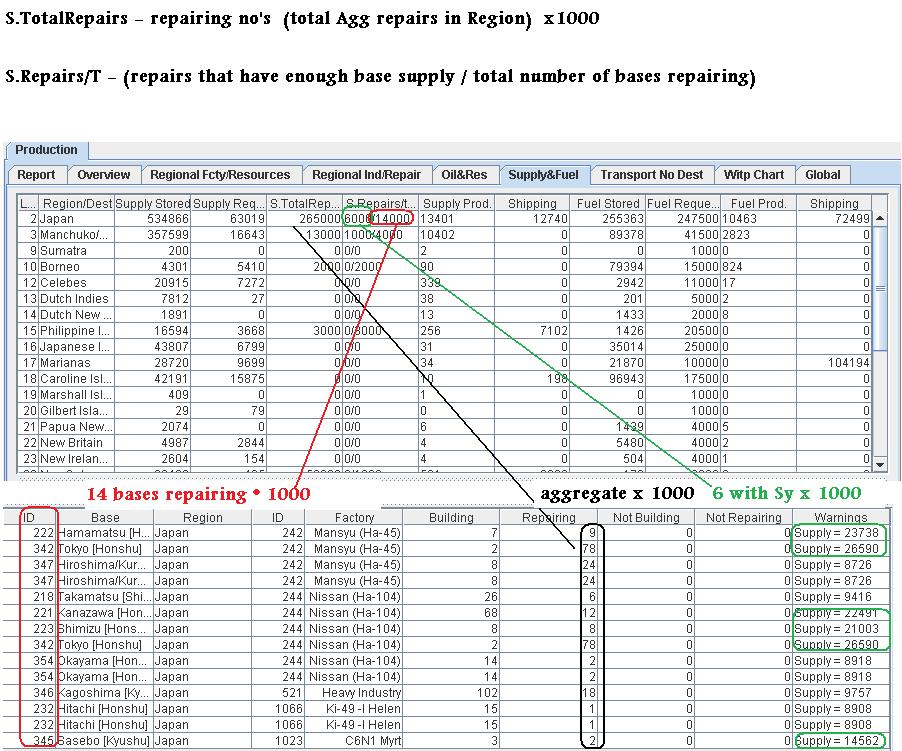Click the Warnings column header
This screenshot has height=751, width=902.
click(x=840, y=518)
